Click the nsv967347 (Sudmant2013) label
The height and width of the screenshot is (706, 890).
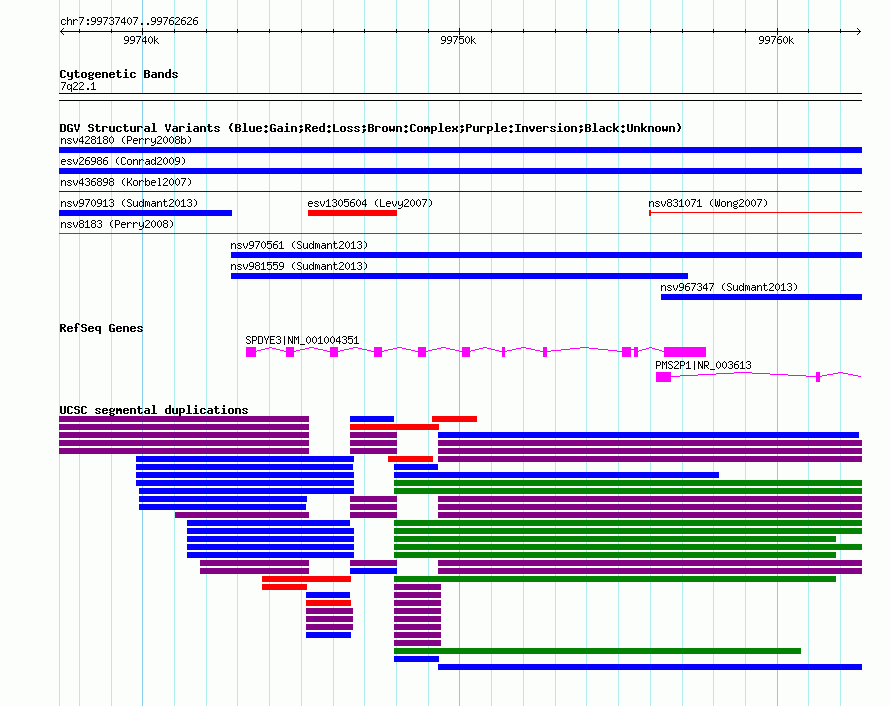(x=729, y=287)
